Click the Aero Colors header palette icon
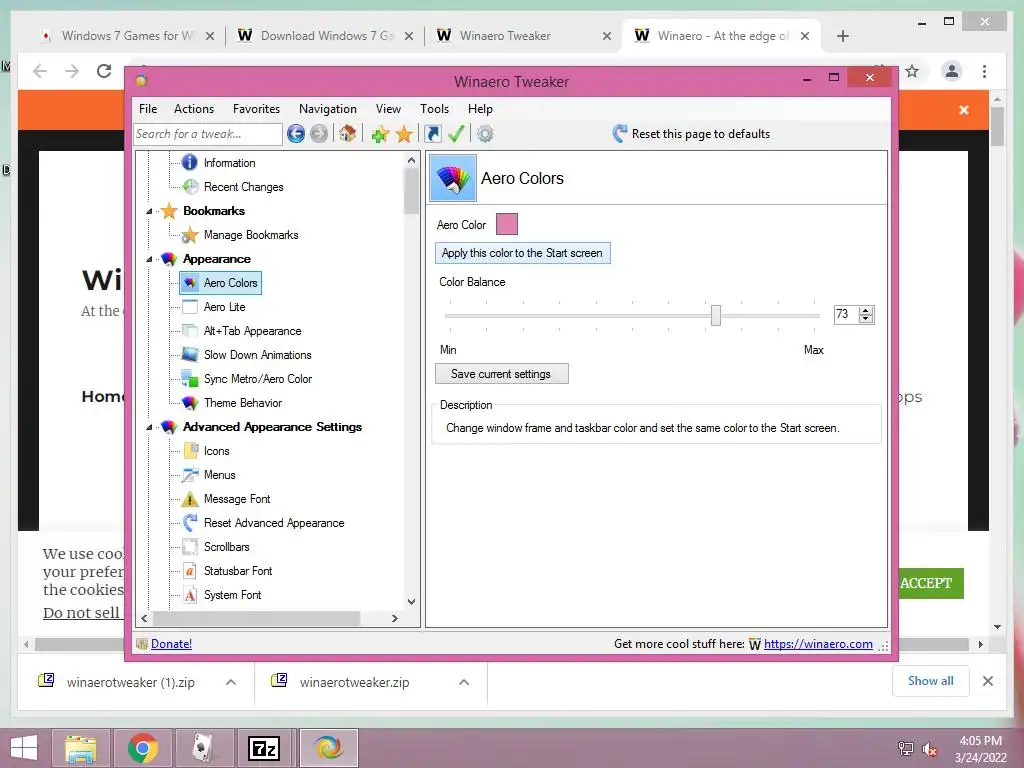The image size is (1024, 768). 453,178
